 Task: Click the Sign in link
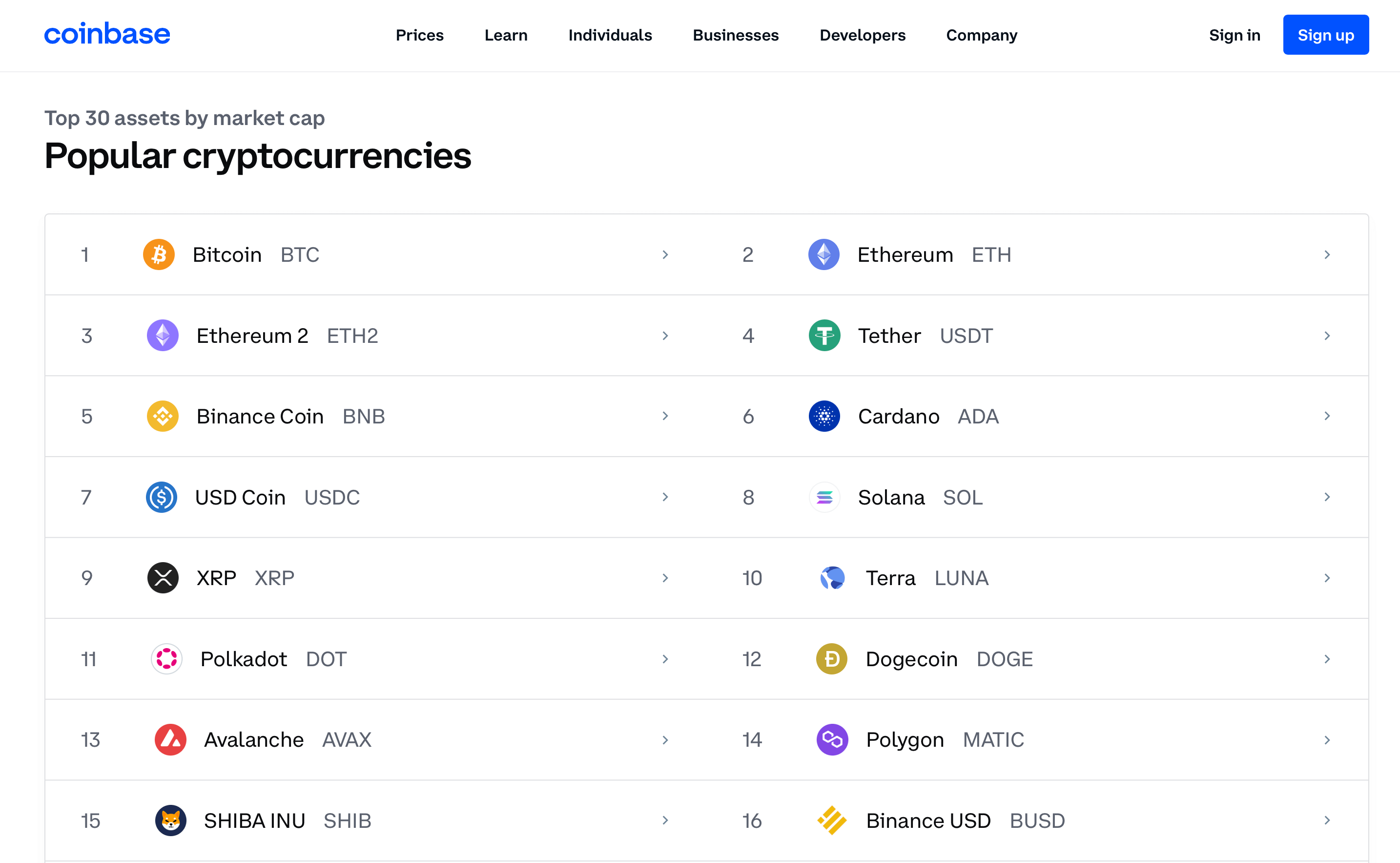(1235, 35)
